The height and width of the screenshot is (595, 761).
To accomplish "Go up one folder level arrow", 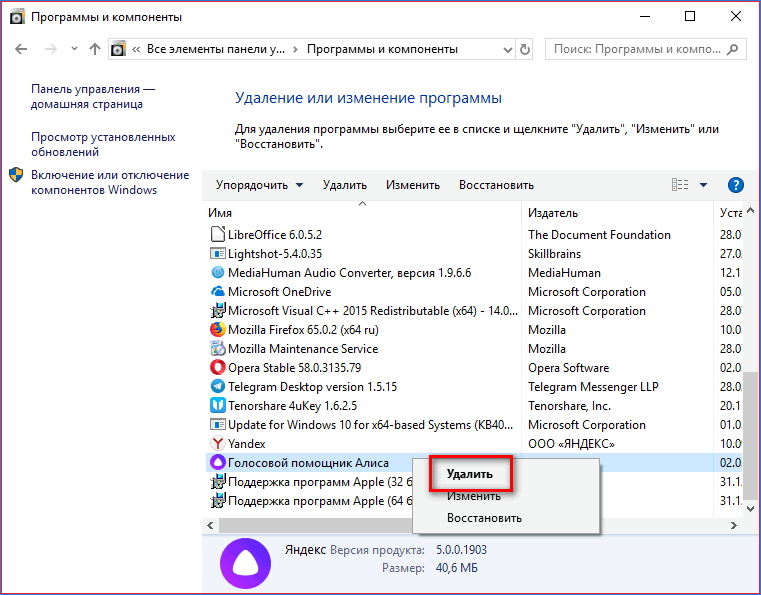I will pyautogui.click(x=95, y=49).
